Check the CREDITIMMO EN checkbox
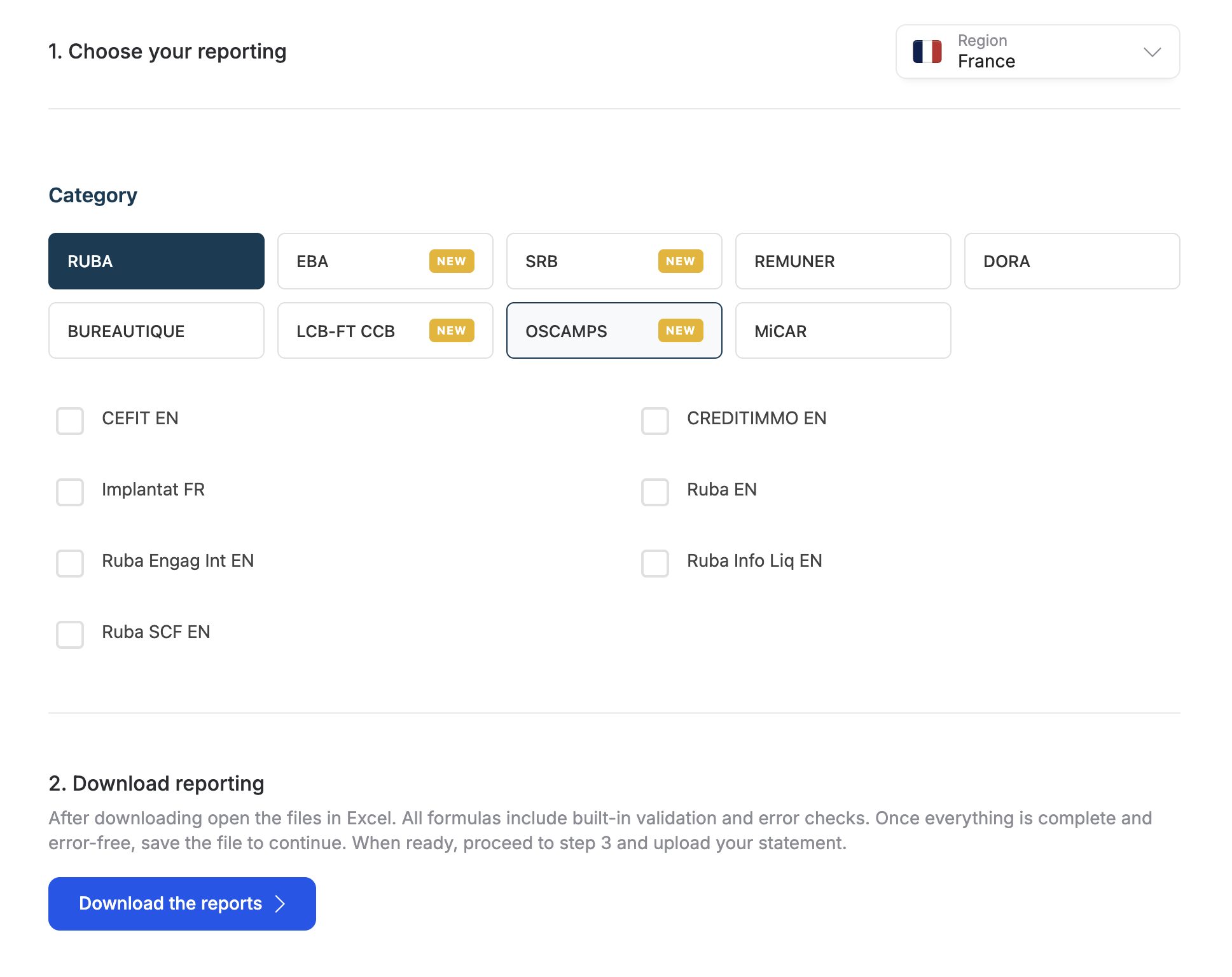 click(655, 420)
